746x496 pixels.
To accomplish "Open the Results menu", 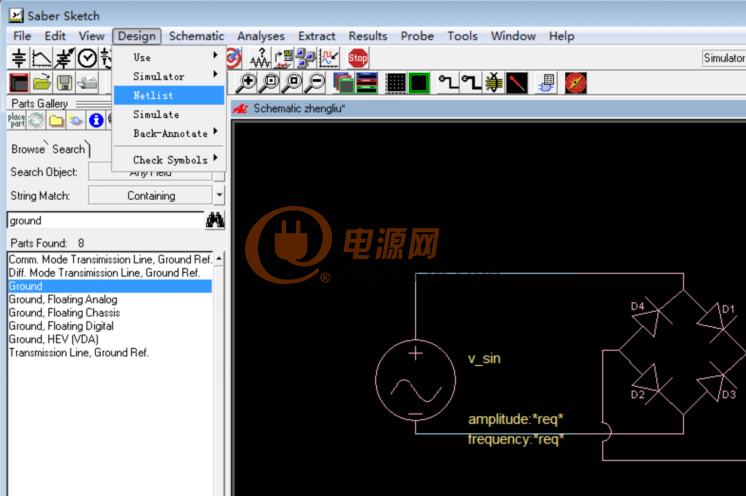I will coord(367,36).
